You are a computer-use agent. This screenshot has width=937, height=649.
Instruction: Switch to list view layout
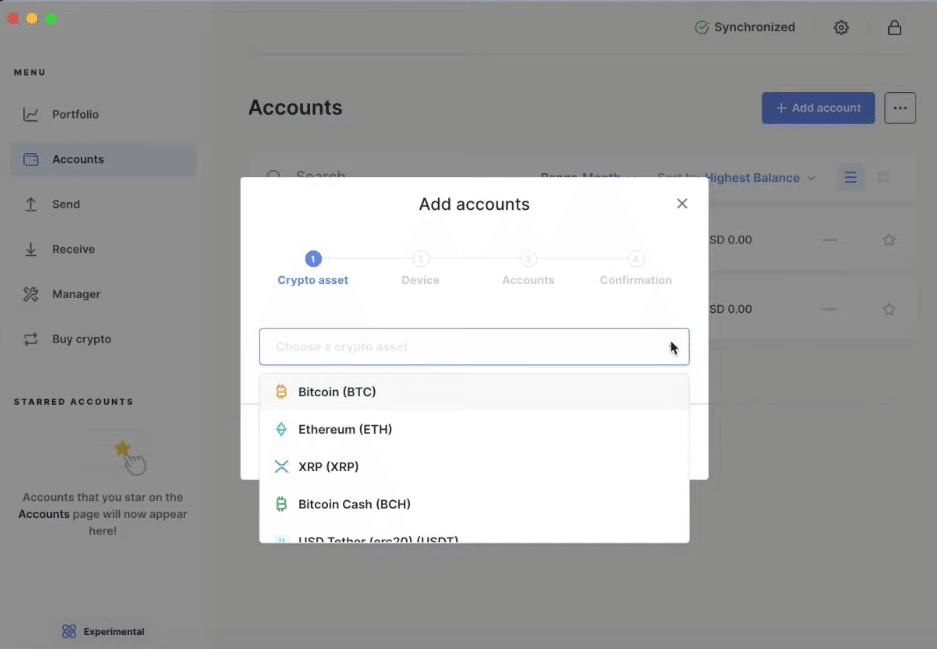tap(850, 177)
